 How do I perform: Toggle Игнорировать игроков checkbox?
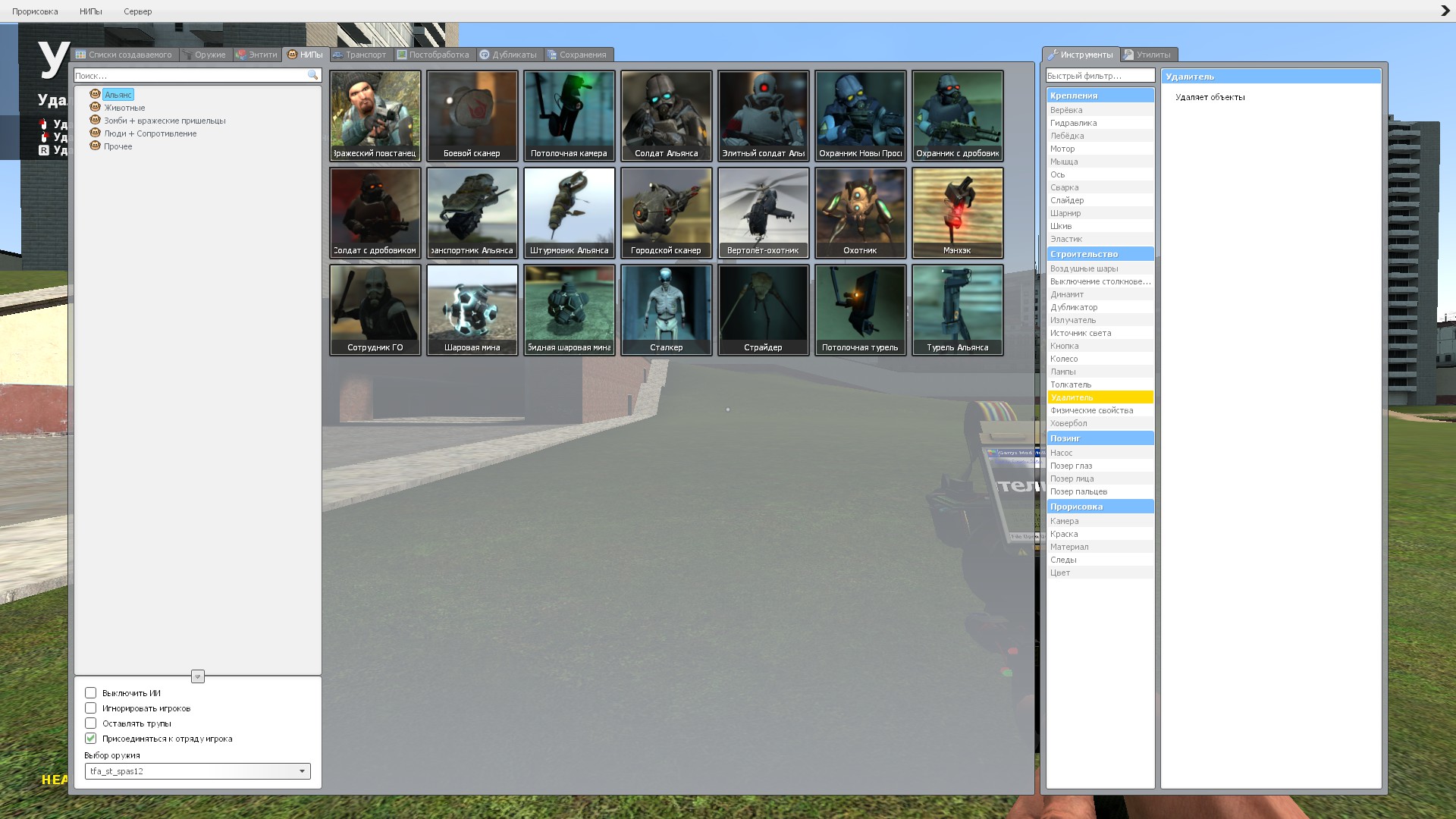pos(90,708)
